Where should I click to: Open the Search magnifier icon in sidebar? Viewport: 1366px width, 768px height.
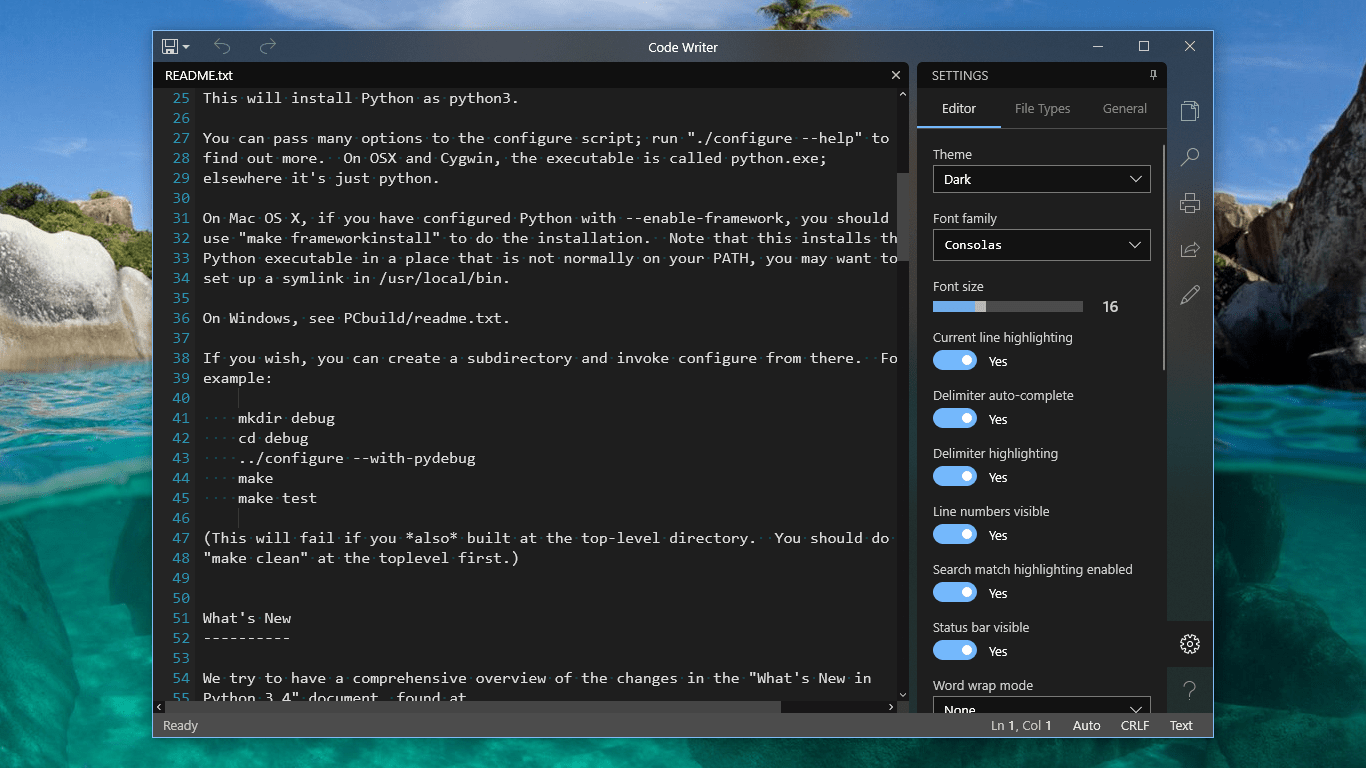click(x=1189, y=157)
